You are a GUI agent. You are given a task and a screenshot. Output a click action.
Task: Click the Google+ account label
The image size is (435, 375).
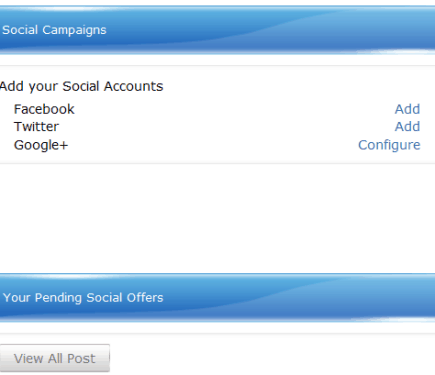click(41, 145)
